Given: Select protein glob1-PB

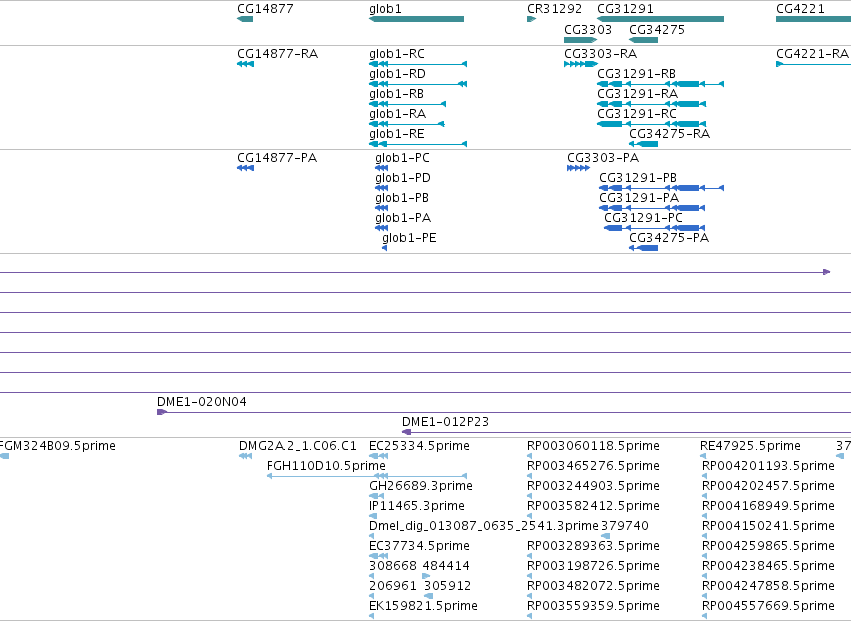Looking at the screenshot, I should coord(382,208).
